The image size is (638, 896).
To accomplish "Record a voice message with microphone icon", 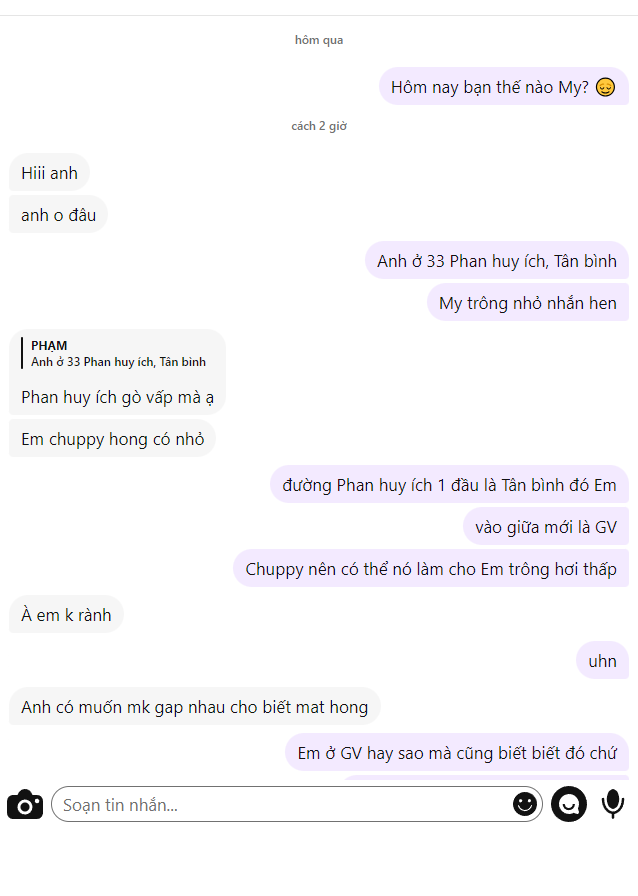I will point(613,804).
